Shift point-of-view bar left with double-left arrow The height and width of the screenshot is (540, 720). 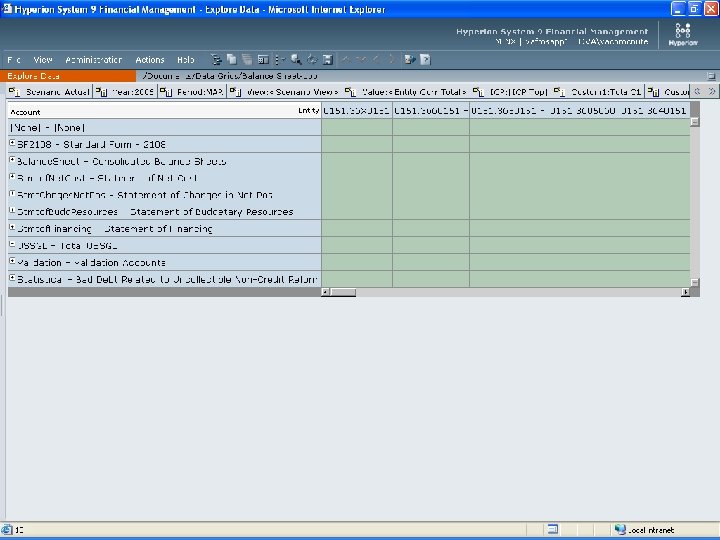pos(698,91)
